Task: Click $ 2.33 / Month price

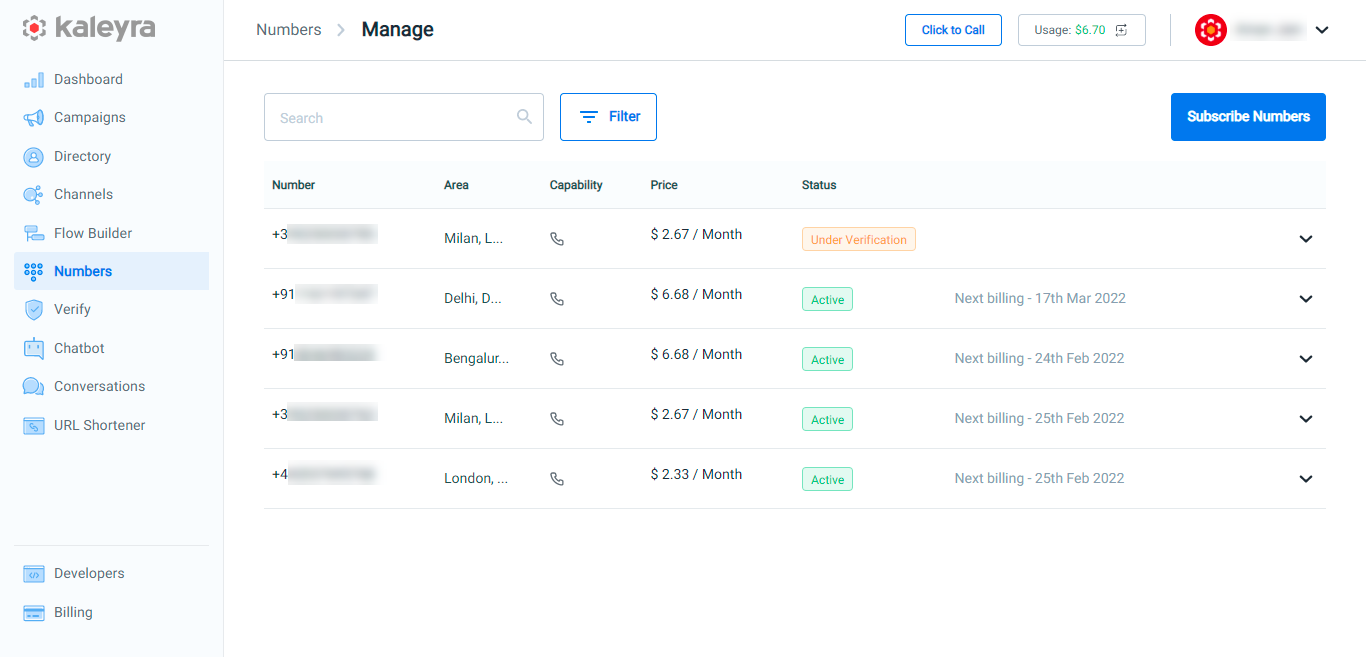Action: [696, 475]
